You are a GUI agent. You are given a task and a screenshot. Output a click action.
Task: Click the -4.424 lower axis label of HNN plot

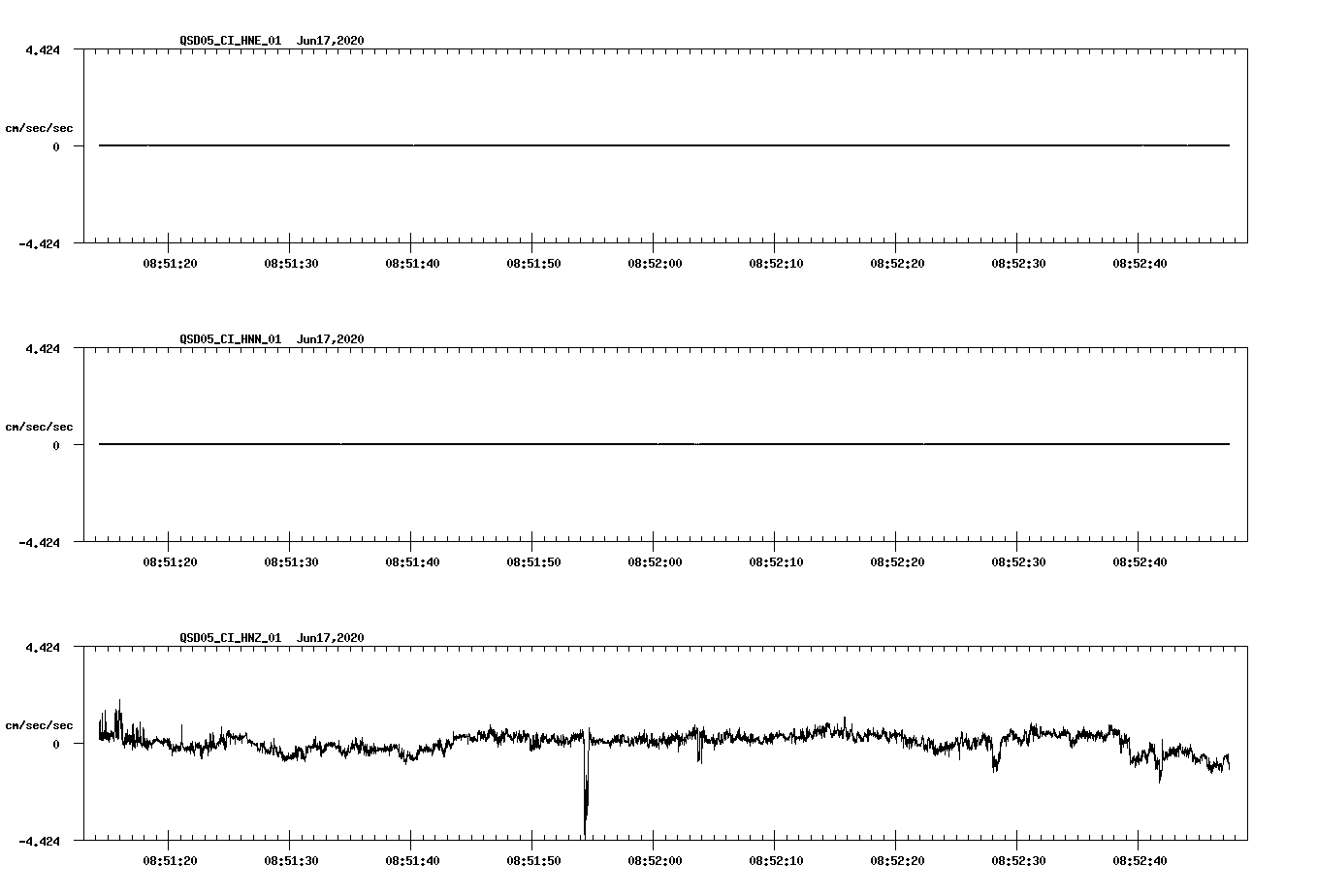(x=39, y=543)
